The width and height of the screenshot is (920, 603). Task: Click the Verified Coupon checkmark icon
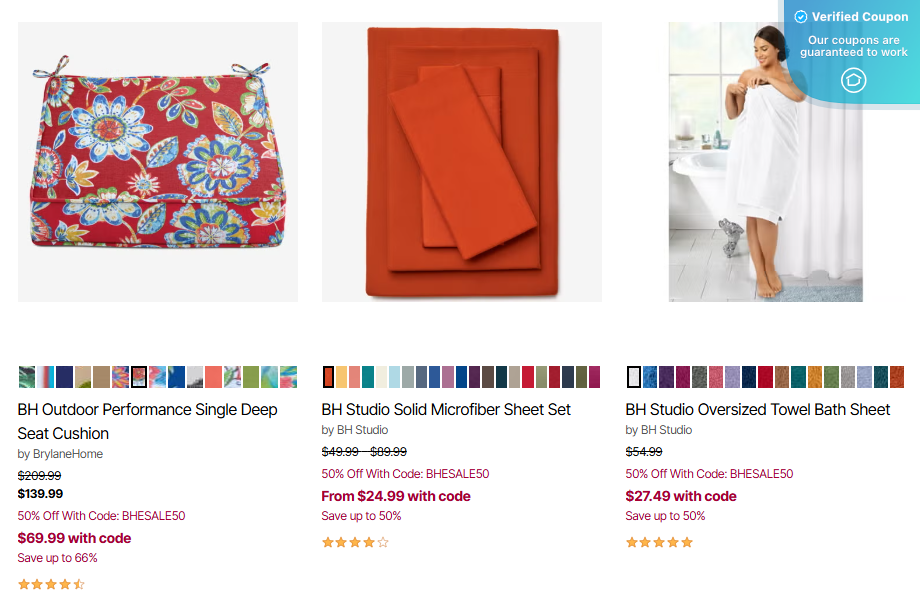[x=801, y=17]
